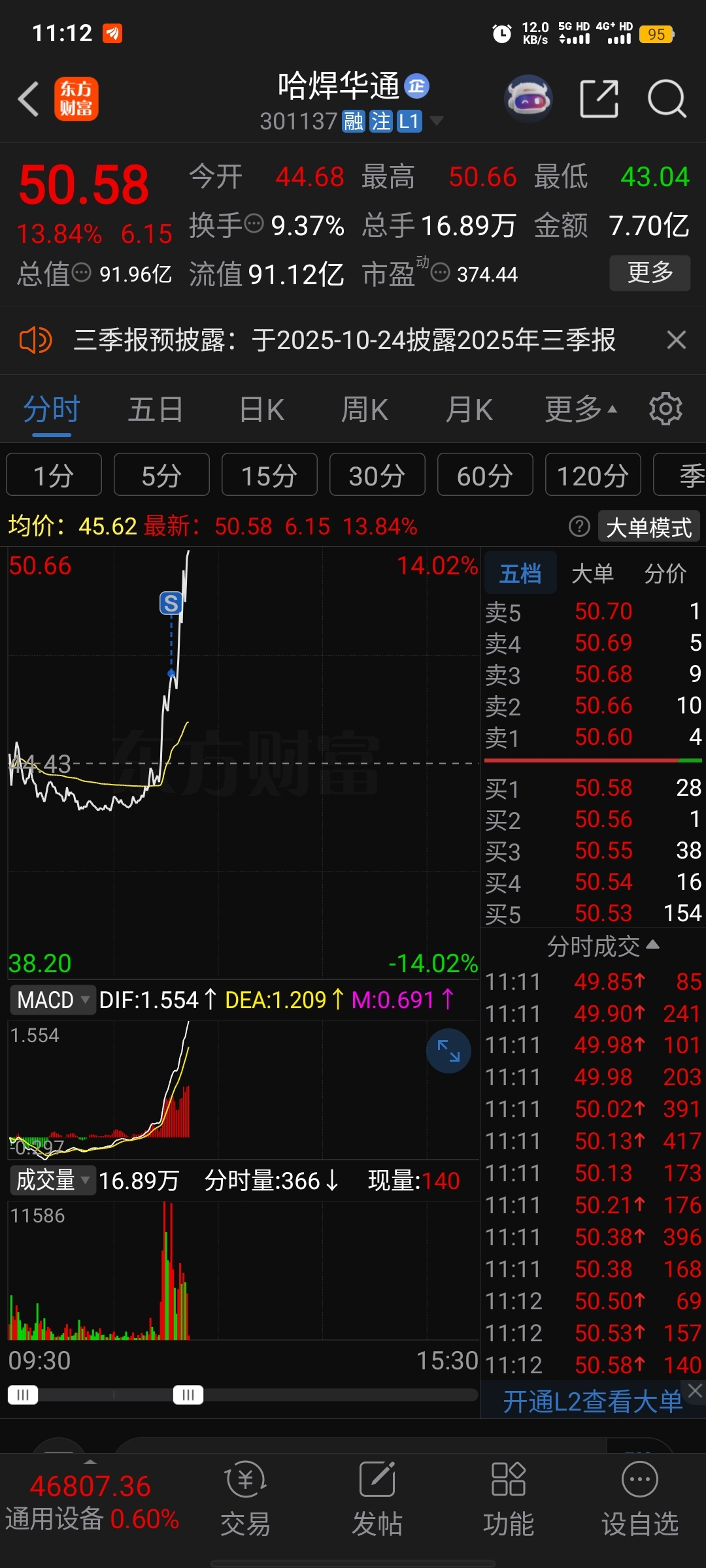This screenshot has width=706, height=1568.
Task: Expand the chart fullscreen arrows icon
Action: click(448, 1051)
